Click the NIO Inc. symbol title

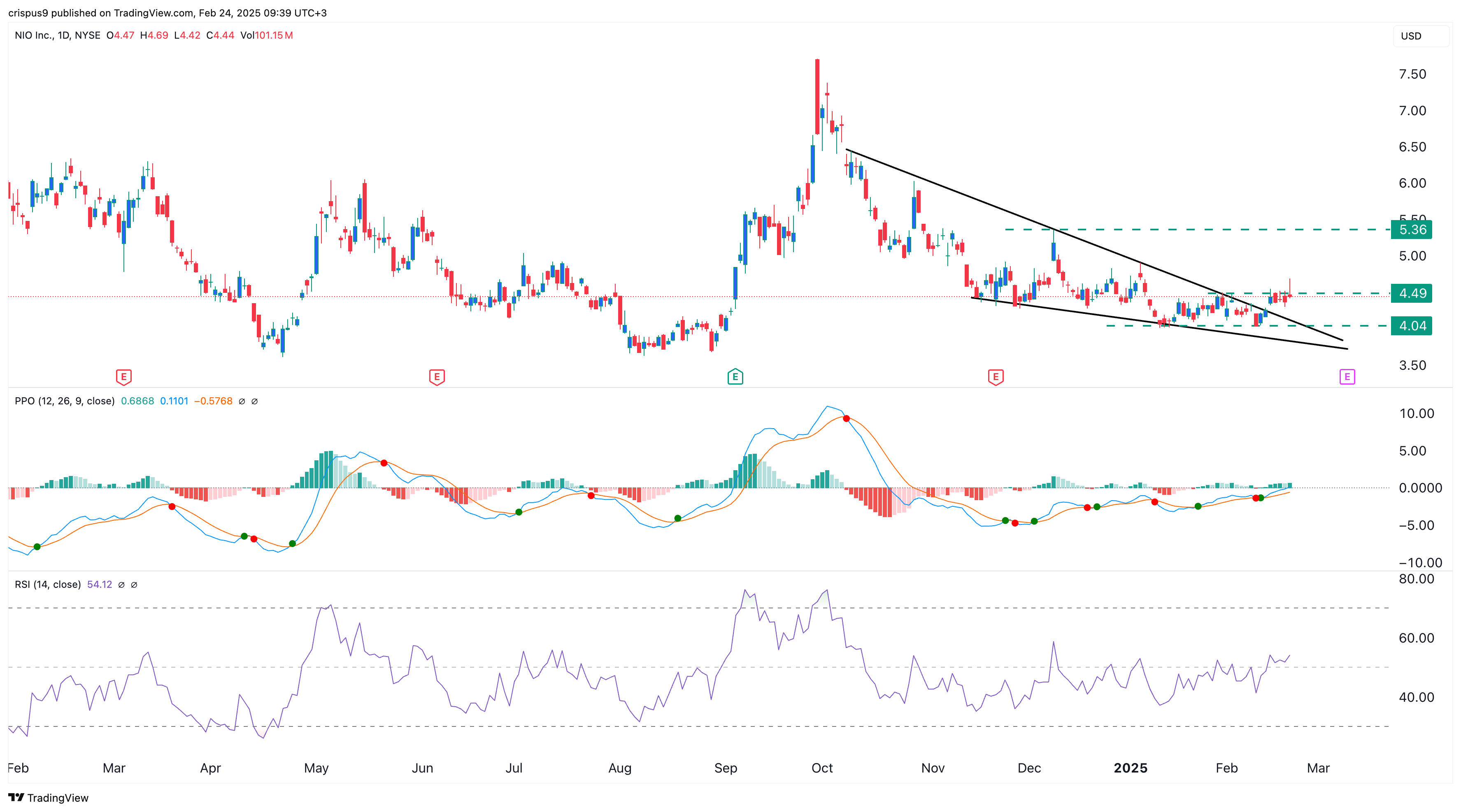coord(57,35)
